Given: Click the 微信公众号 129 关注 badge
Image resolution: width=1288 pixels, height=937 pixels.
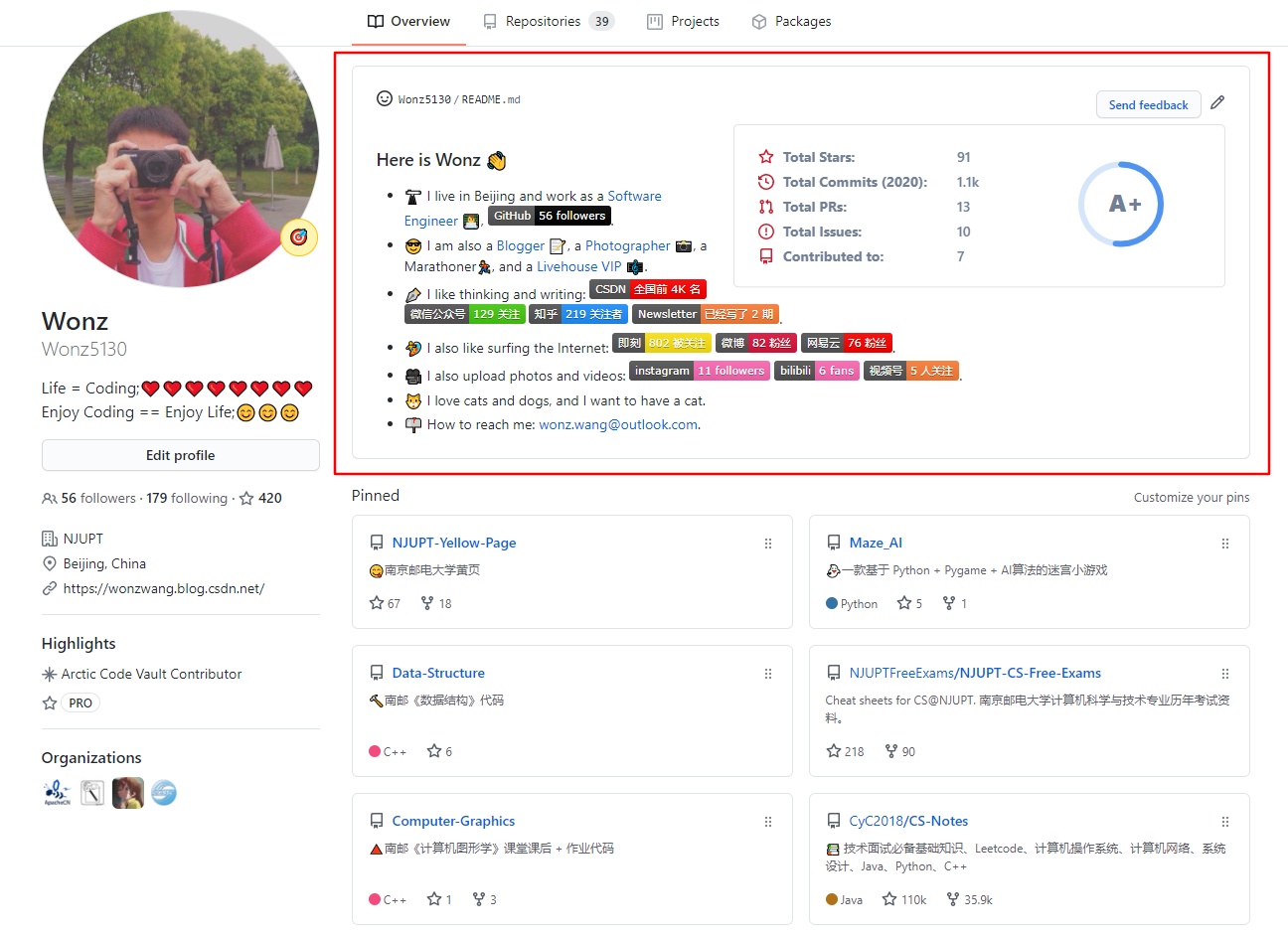Looking at the screenshot, I should [465, 314].
